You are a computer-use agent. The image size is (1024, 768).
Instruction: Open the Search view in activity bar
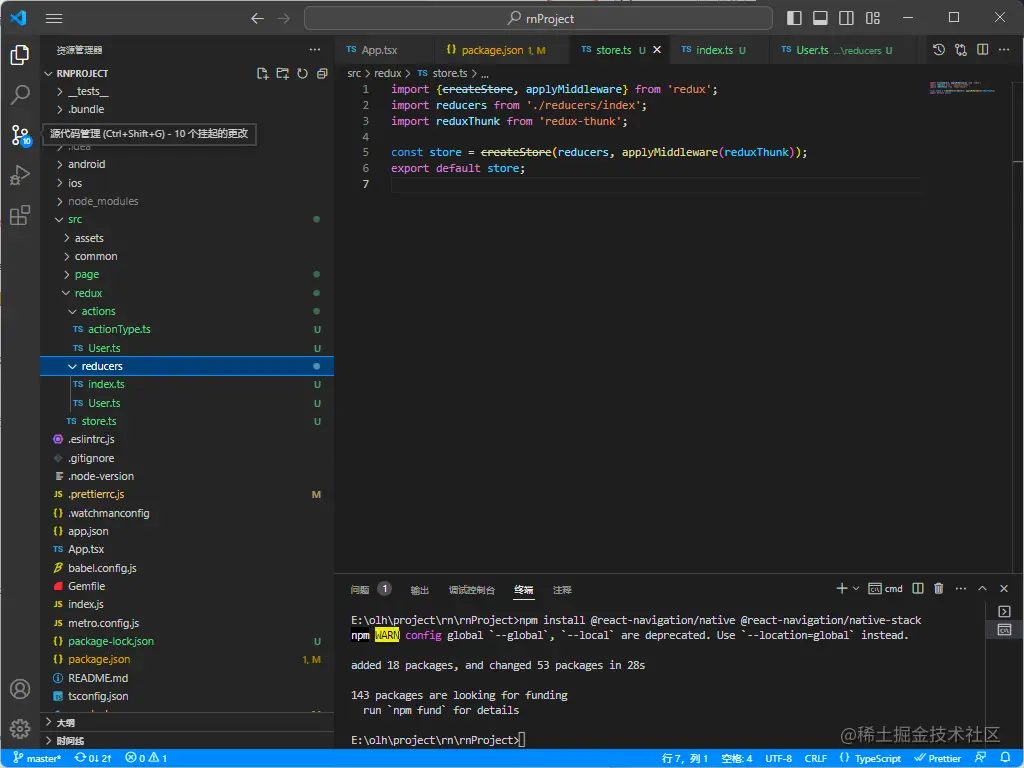point(20,95)
